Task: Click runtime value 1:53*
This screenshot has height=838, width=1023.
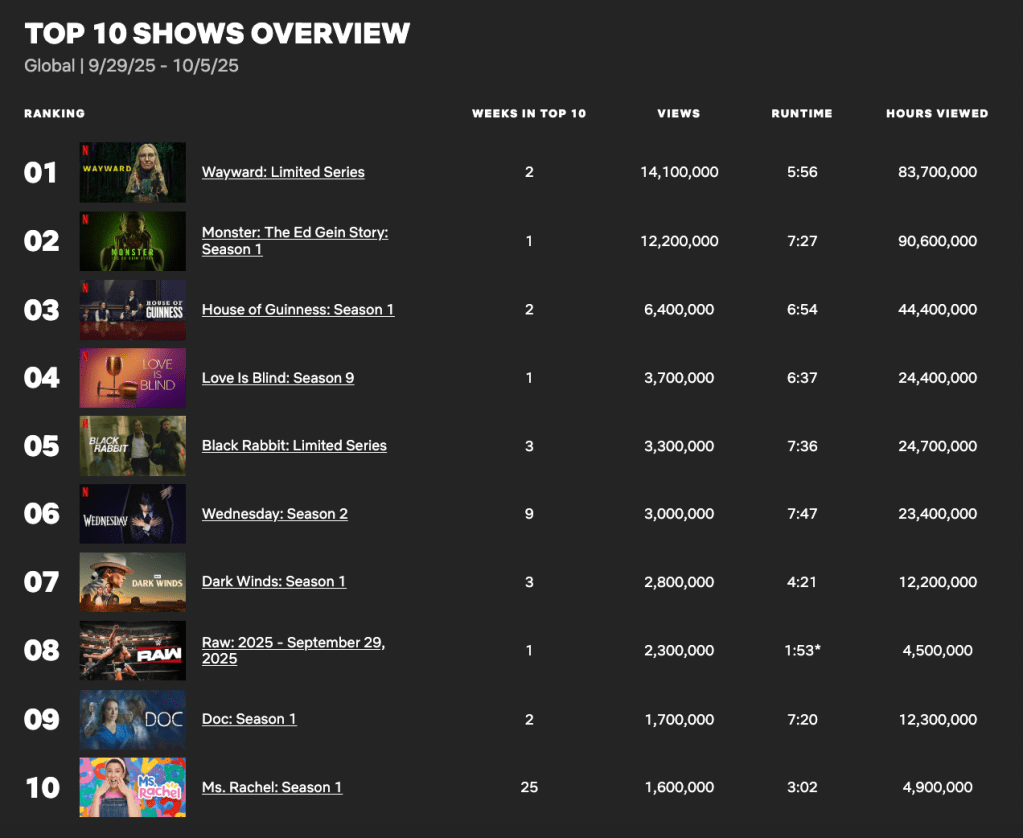Action: [x=802, y=651]
